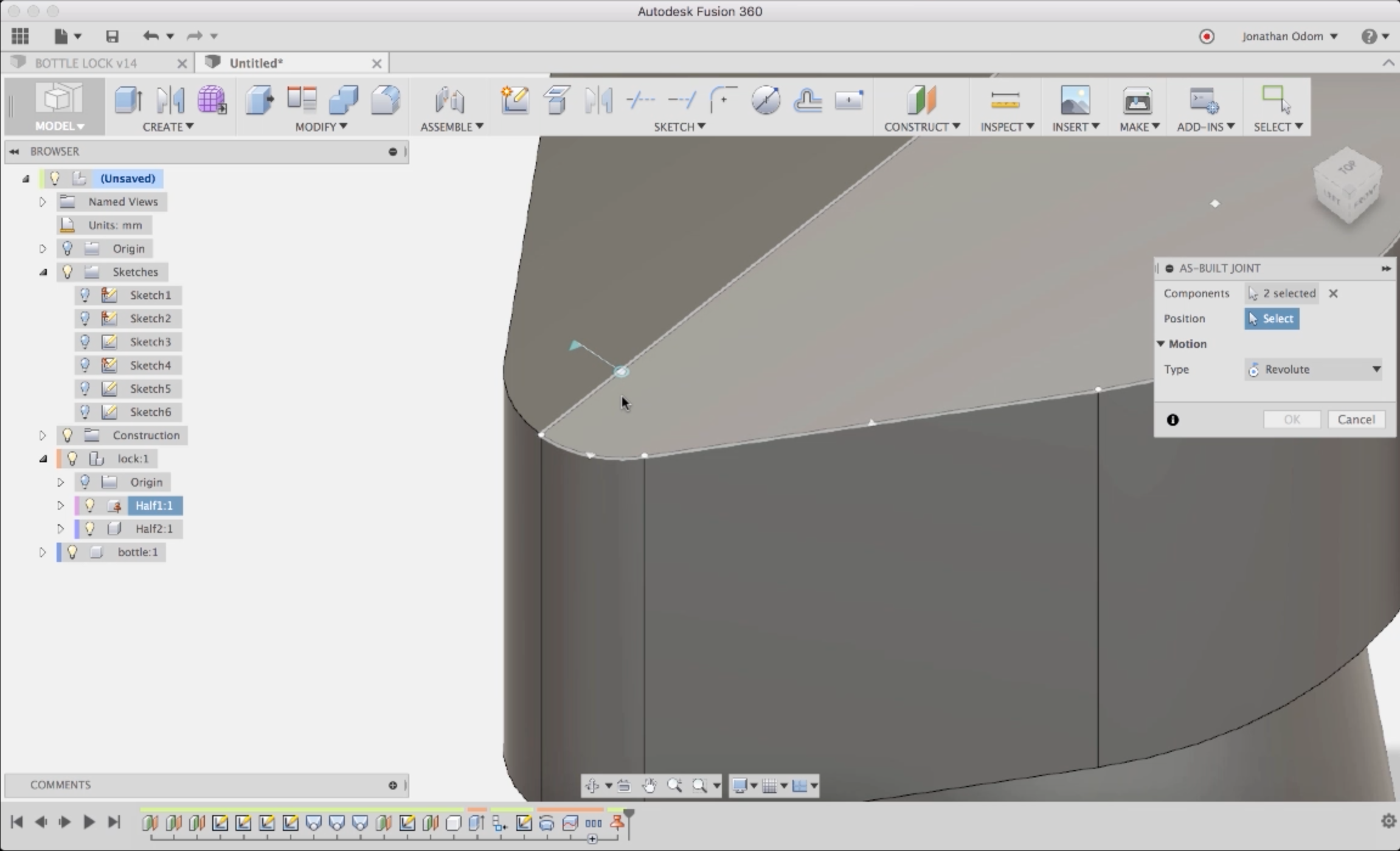Select the Press Pull modify icon
This screenshot has width=1400, height=851.
coord(260,100)
